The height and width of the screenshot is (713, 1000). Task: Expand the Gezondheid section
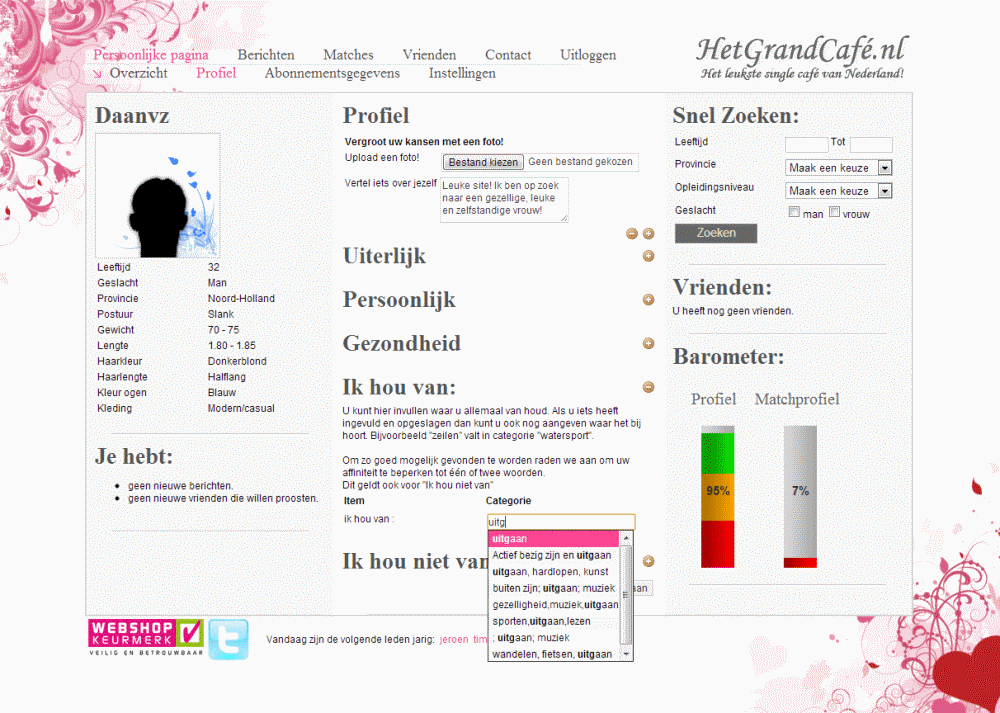click(649, 343)
